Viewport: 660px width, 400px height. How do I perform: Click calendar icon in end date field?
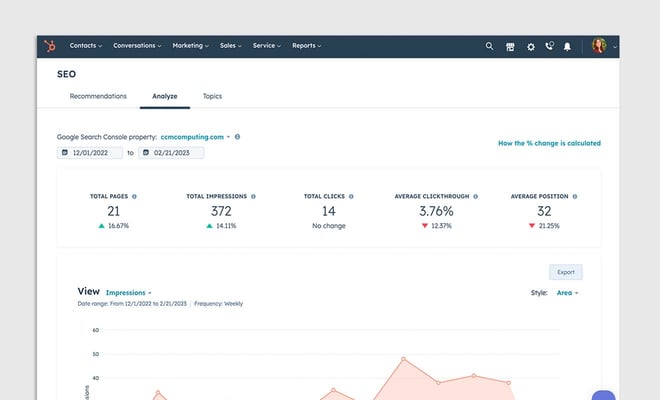(x=146, y=152)
